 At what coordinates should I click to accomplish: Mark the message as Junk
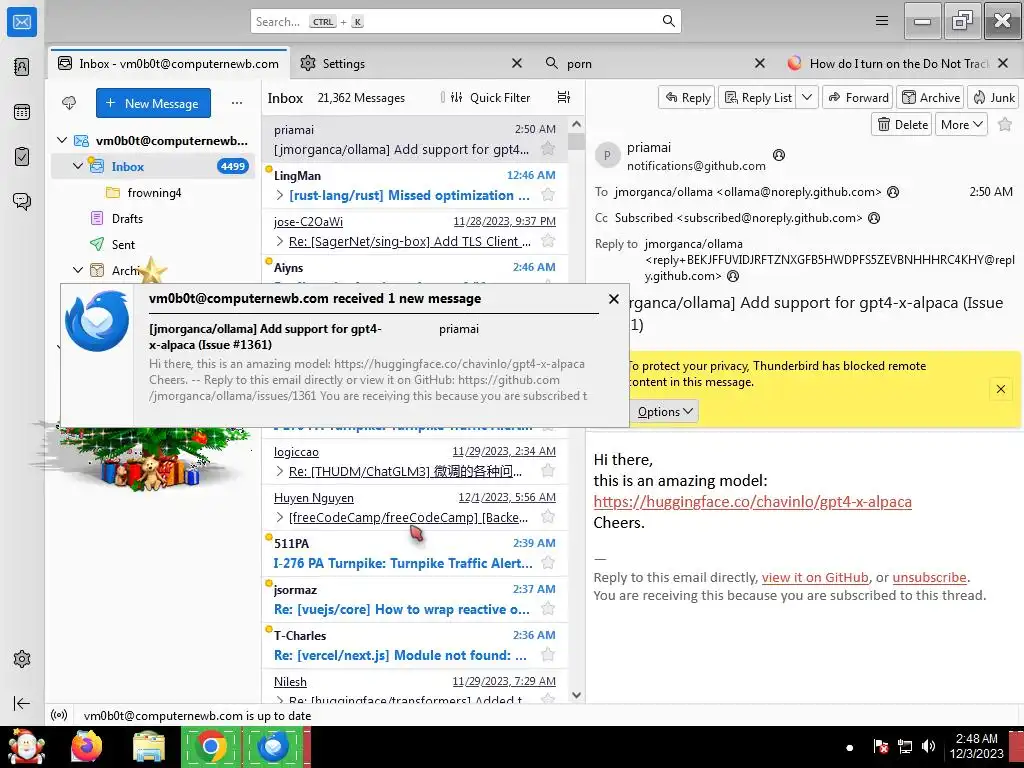tap(993, 97)
